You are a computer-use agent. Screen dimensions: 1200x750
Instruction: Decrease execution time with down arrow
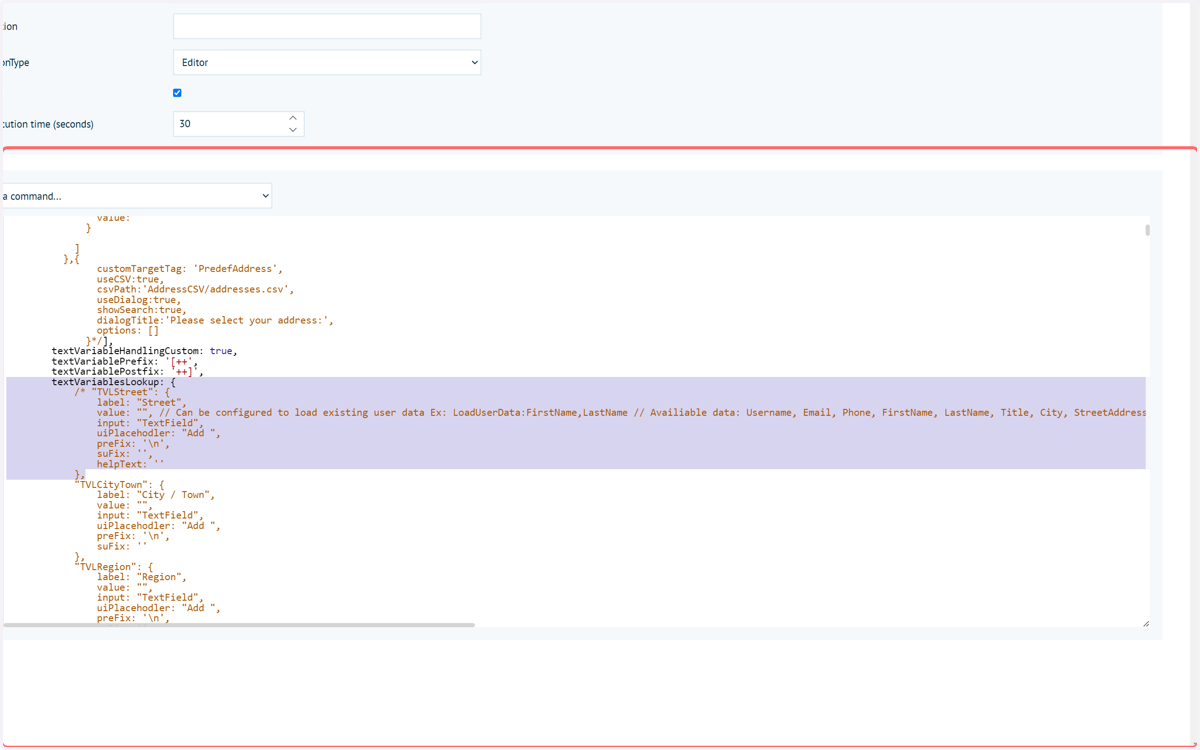coord(293,130)
